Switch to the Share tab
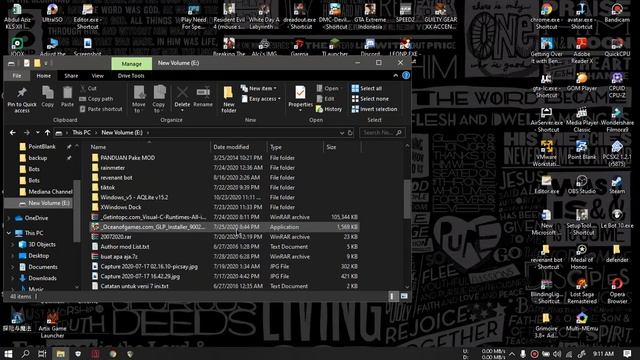 click(x=71, y=76)
